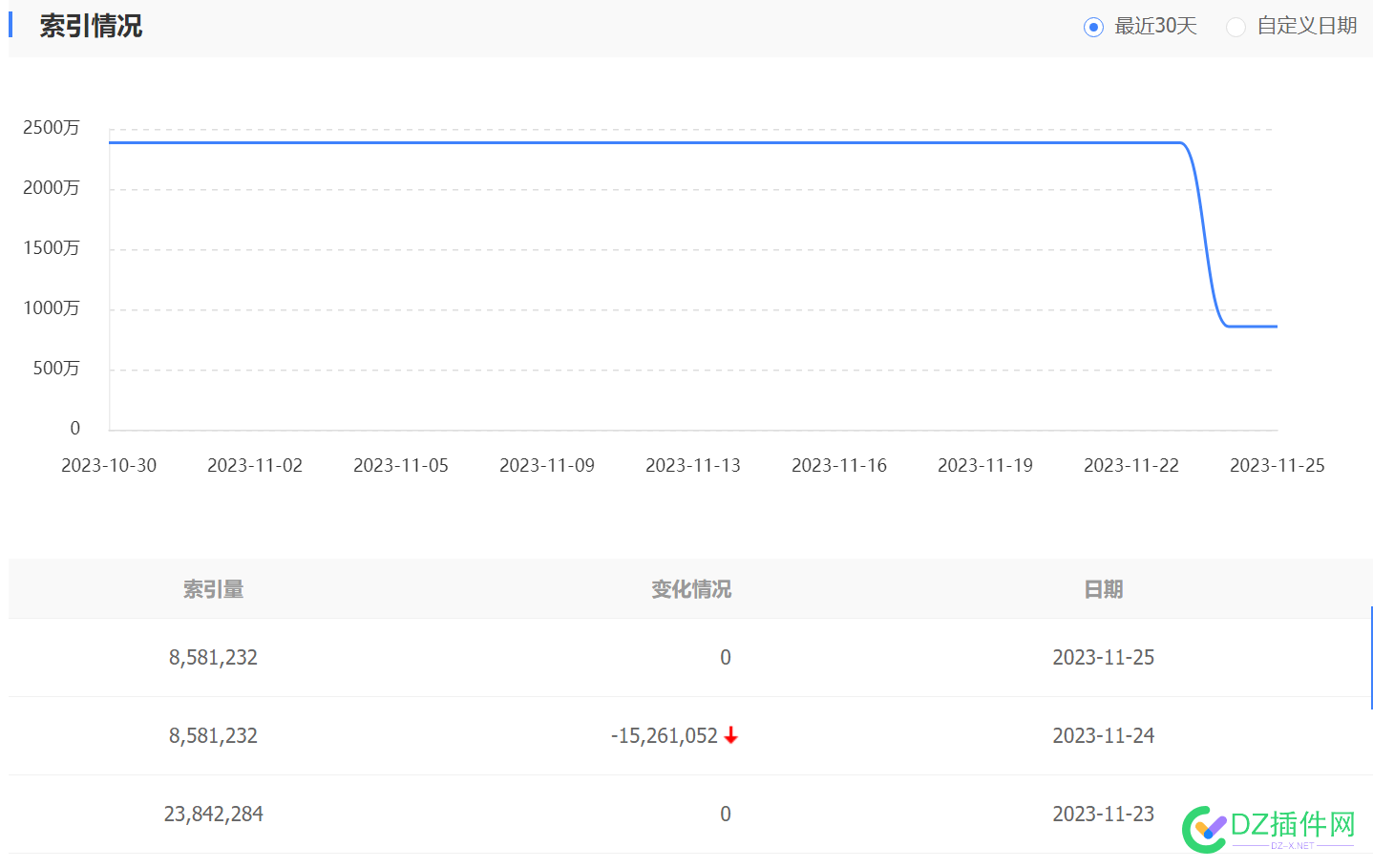Click chart x-axis label 2023-11-22

pos(1131,465)
